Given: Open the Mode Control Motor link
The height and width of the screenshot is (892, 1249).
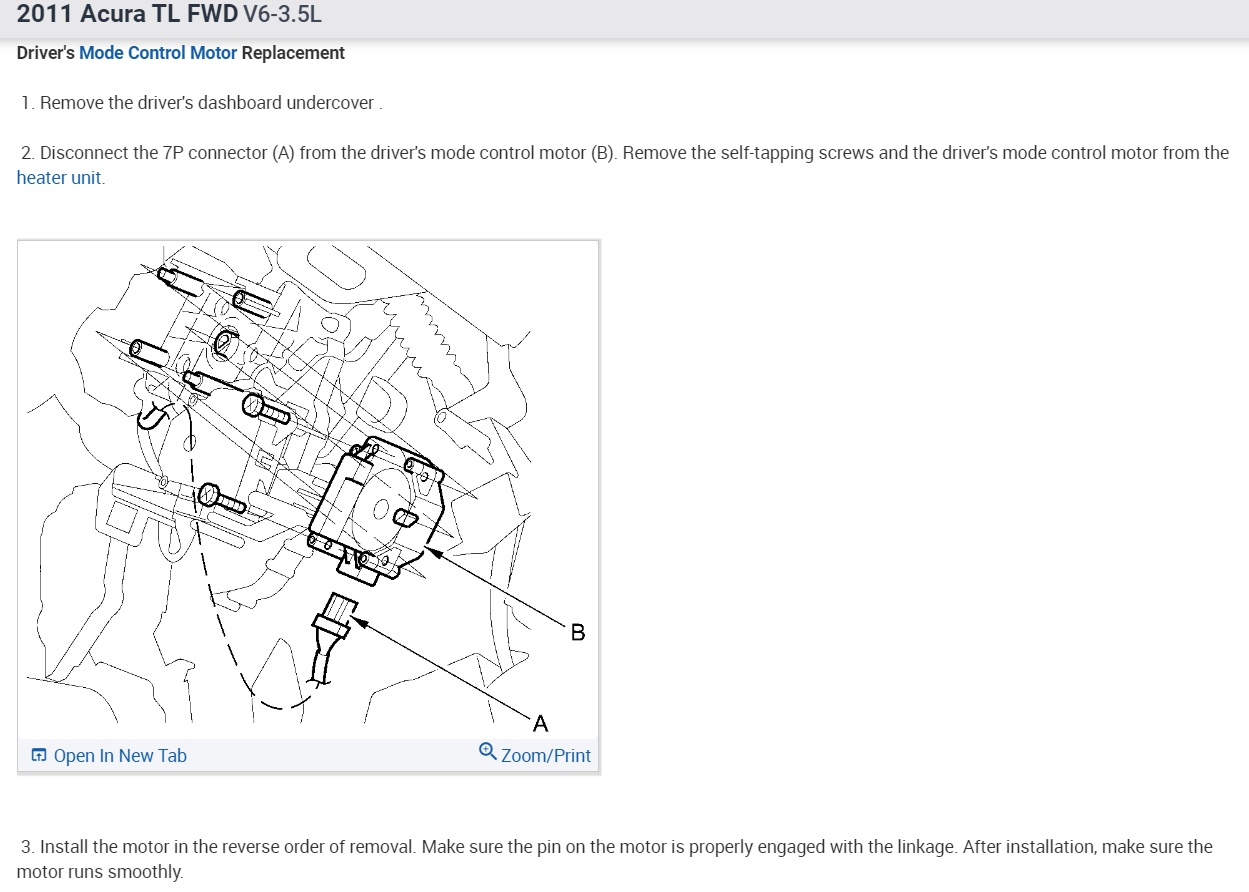Looking at the screenshot, I should (x=158, y=53).
